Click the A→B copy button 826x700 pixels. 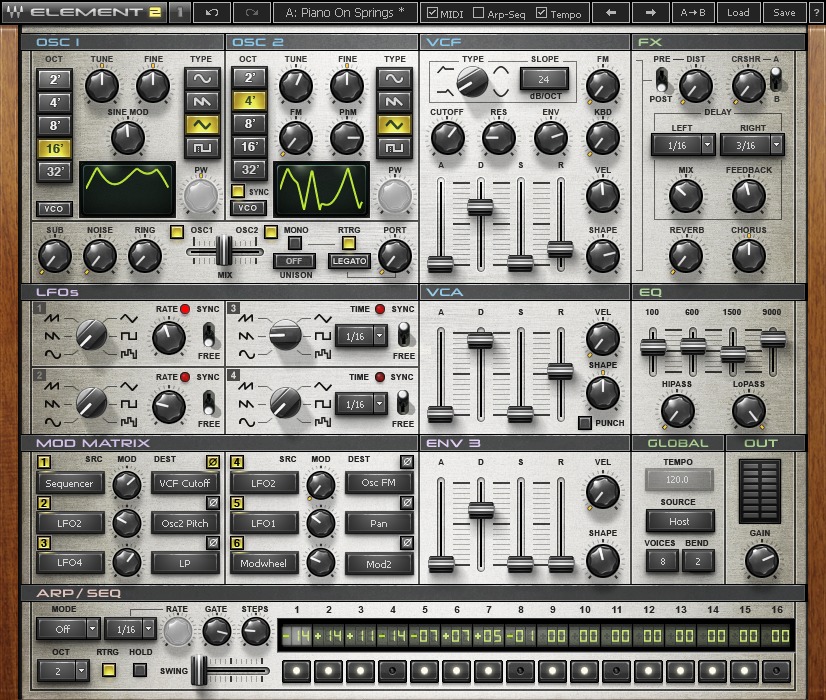(693, 13)
